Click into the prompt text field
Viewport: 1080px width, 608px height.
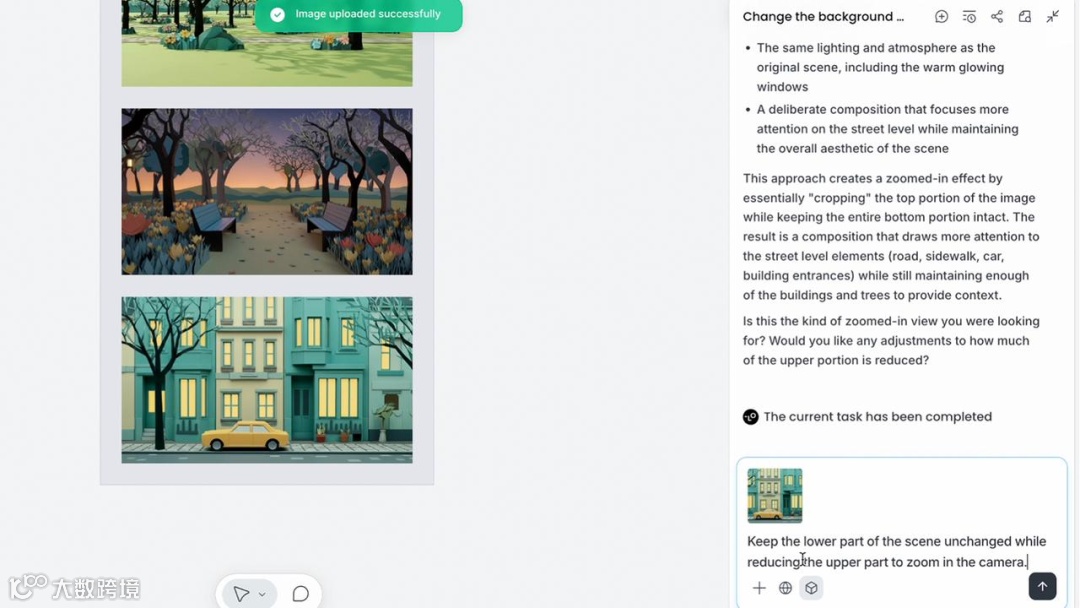pyautogui.click(x=897, y=552)
